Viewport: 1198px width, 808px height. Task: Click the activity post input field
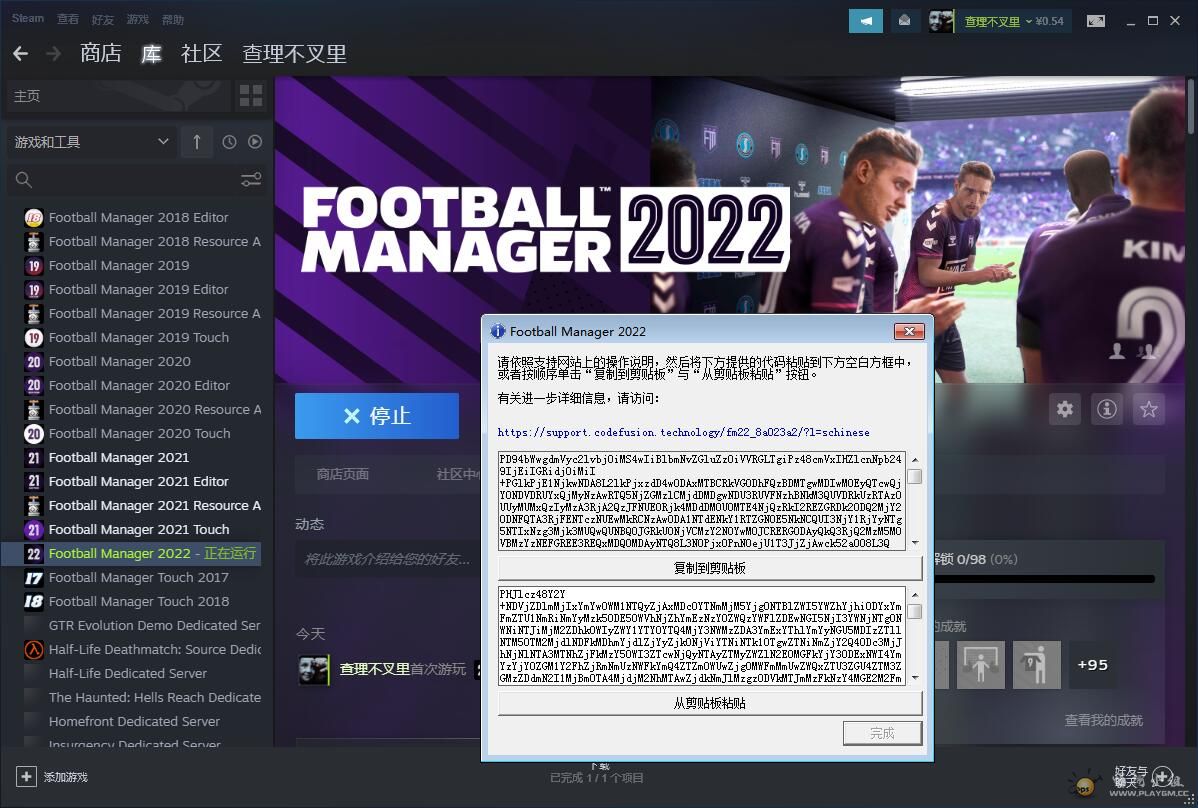[x=387, y=560]
